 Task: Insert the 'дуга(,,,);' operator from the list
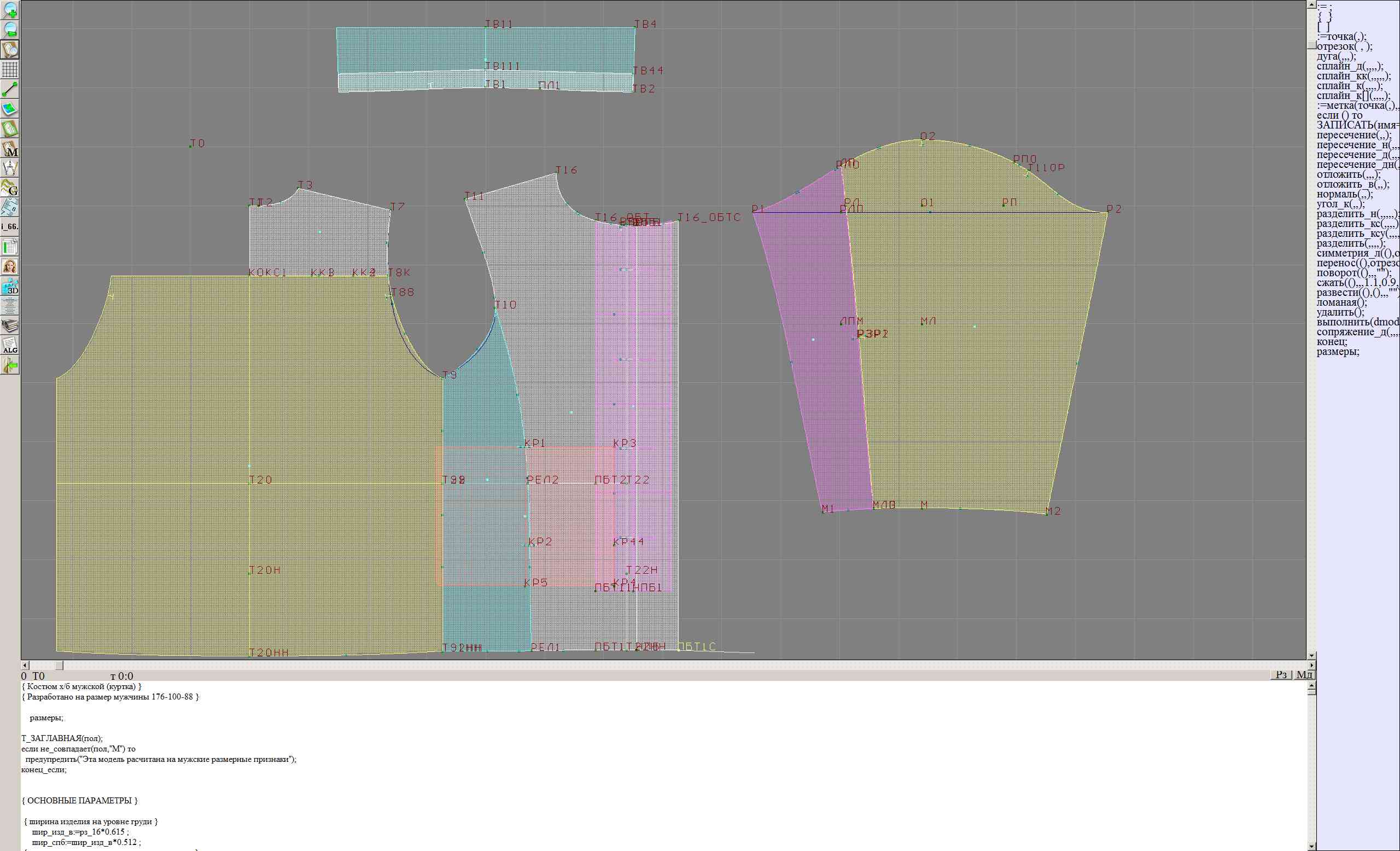point(1336,56)
